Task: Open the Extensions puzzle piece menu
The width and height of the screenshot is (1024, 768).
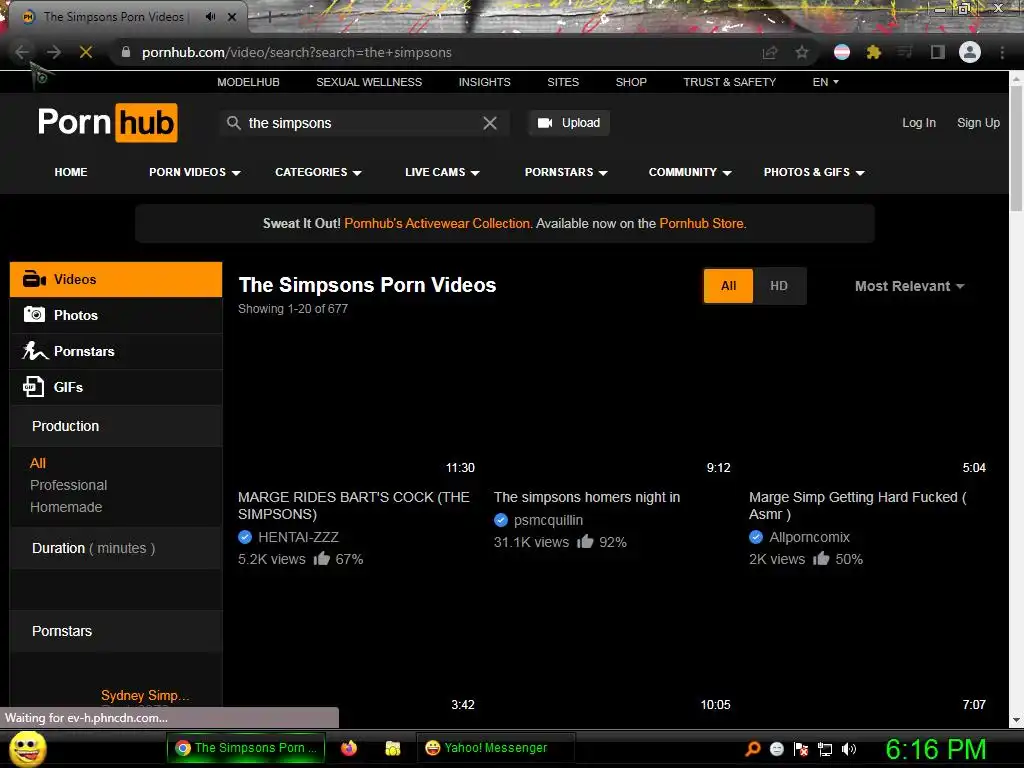Action: click(x=874, y=52)
